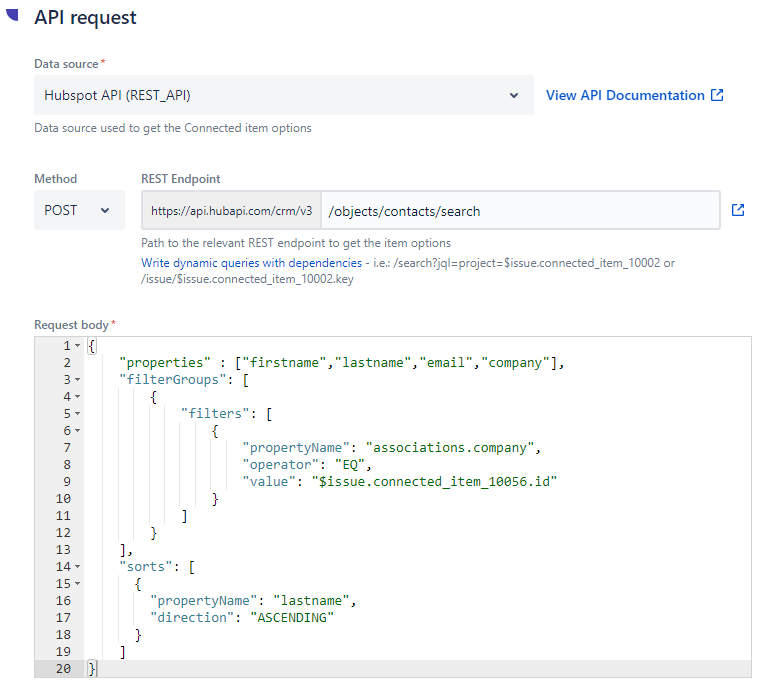Click into the /objects/contacts/search endpoint field
This screenshot has height=685, width=760.
[x=520, y=211]
